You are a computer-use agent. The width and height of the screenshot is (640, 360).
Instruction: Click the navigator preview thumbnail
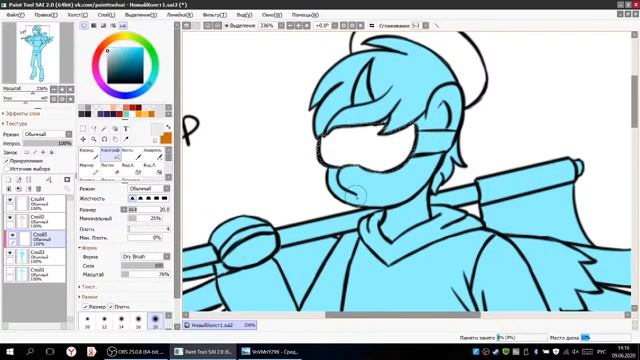[38, 53]
